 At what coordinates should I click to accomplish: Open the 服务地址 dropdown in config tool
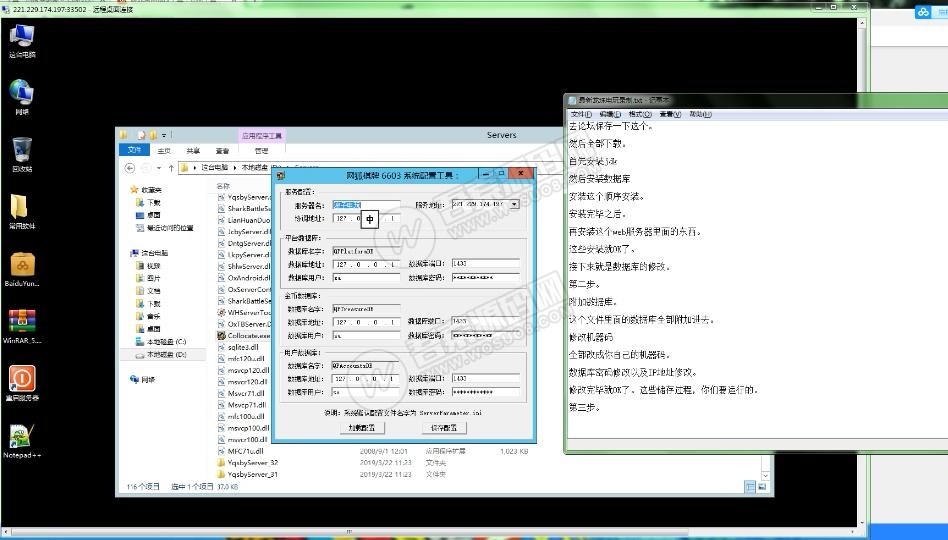pyautogui.click(x=514, y=204)
